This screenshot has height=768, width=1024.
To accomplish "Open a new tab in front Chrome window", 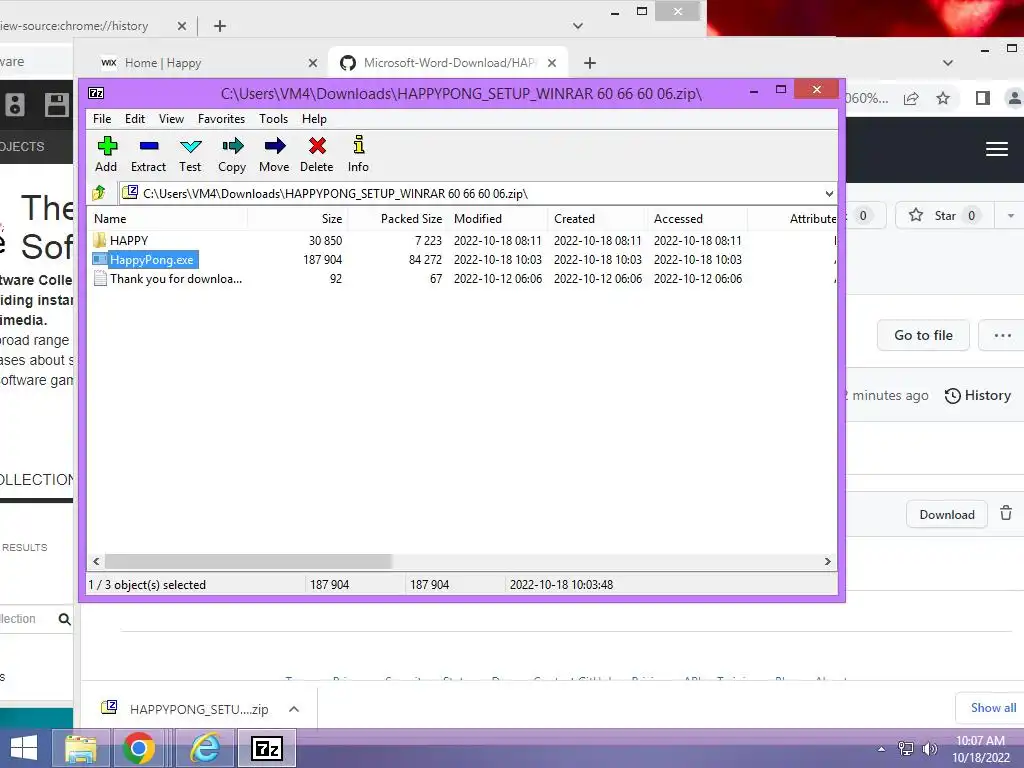I will 590,63.
